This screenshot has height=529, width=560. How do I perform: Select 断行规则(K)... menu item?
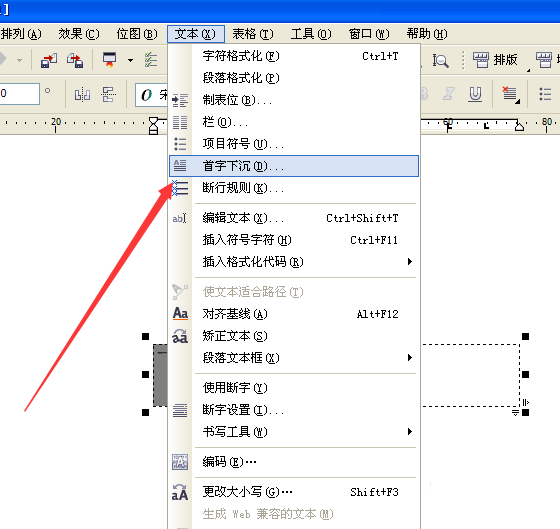[x=294, y=188]
